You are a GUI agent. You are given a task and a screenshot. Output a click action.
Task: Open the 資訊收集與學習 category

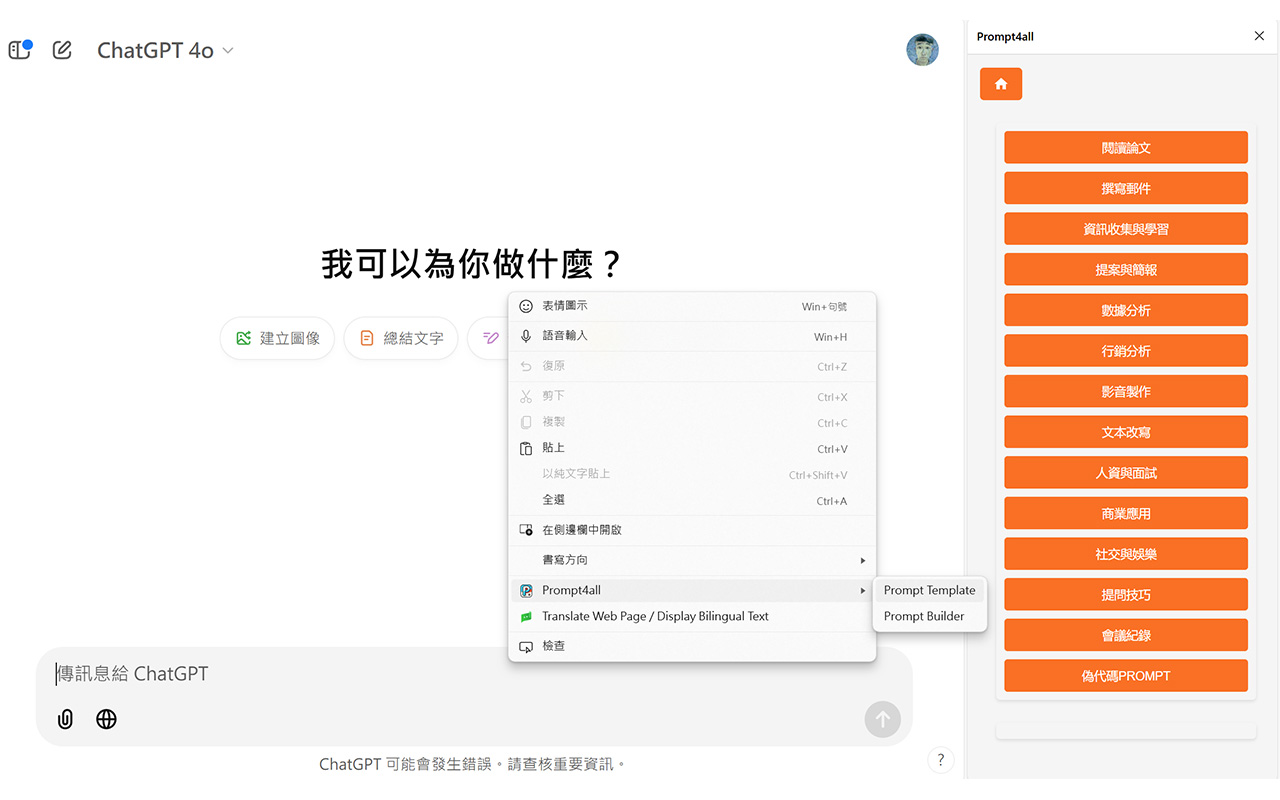(1126, 229)
